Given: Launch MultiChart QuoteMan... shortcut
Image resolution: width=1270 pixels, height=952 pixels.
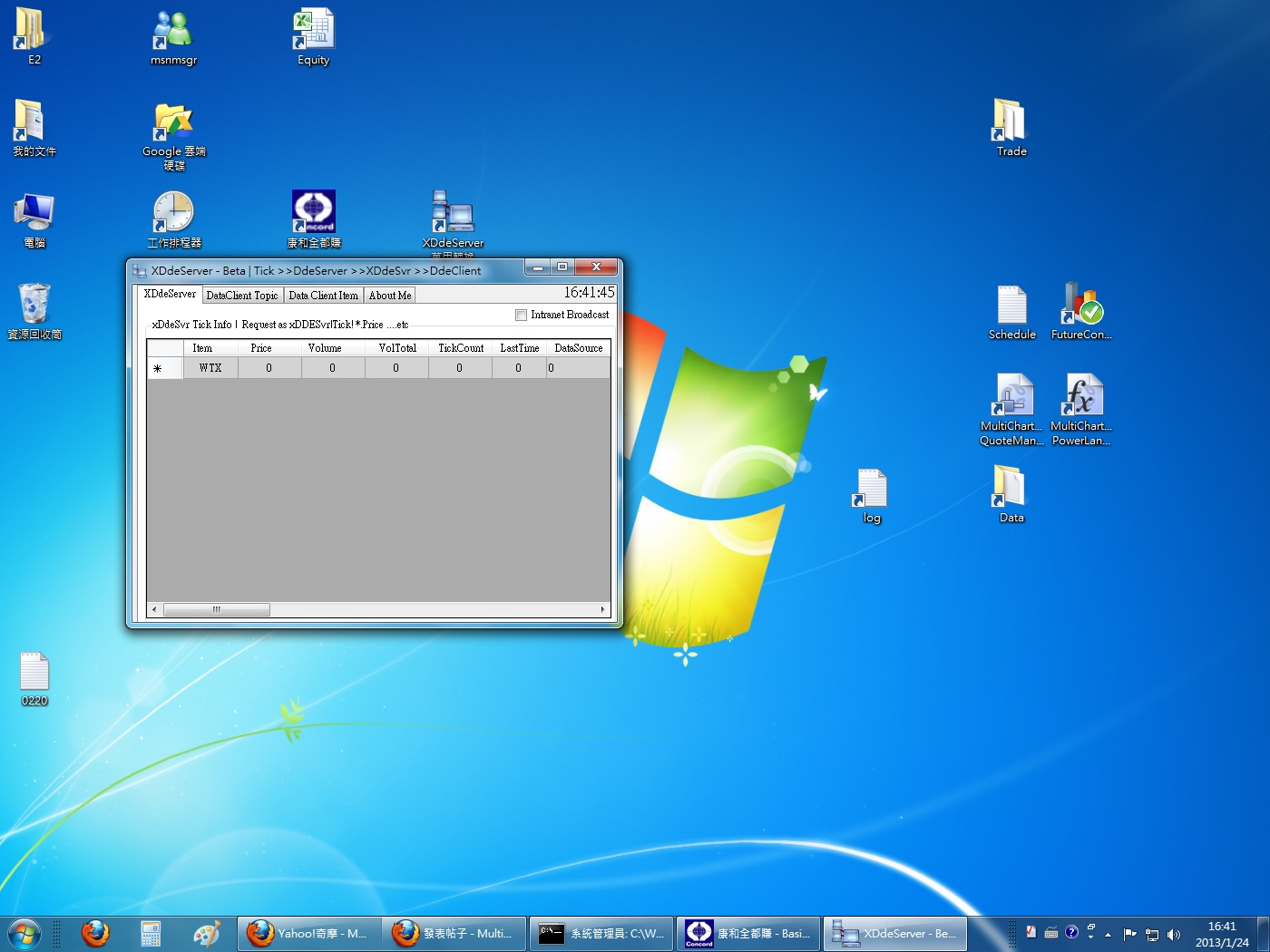Looking at the screenshot, I should coord(1011,410).
